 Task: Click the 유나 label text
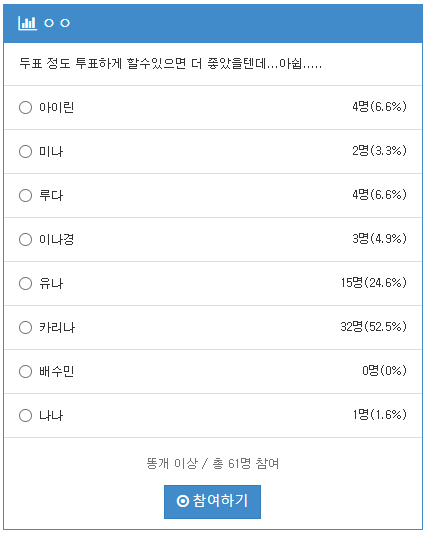point(51,283)
